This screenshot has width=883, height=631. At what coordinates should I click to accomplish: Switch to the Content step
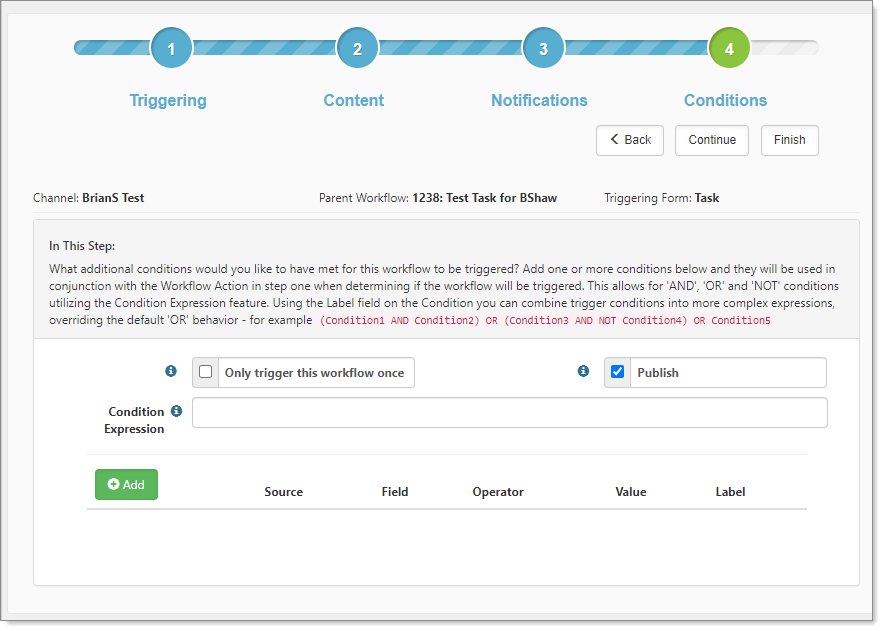(353, 100)
